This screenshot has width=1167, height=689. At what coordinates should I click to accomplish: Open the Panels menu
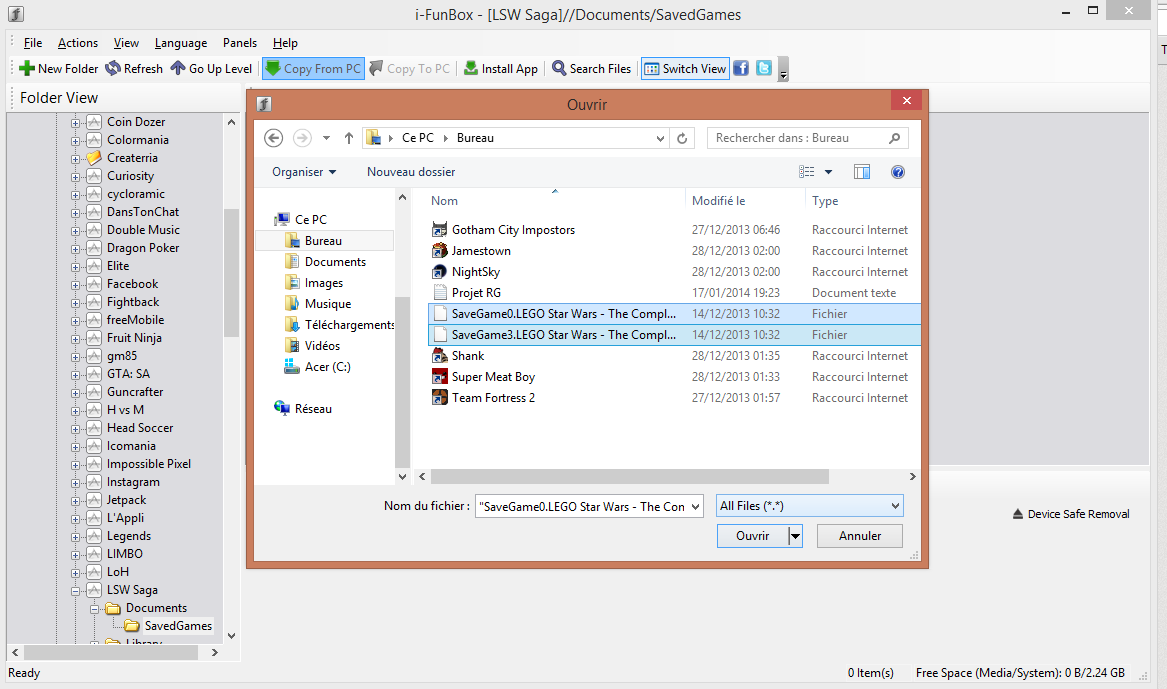(240, 43)
